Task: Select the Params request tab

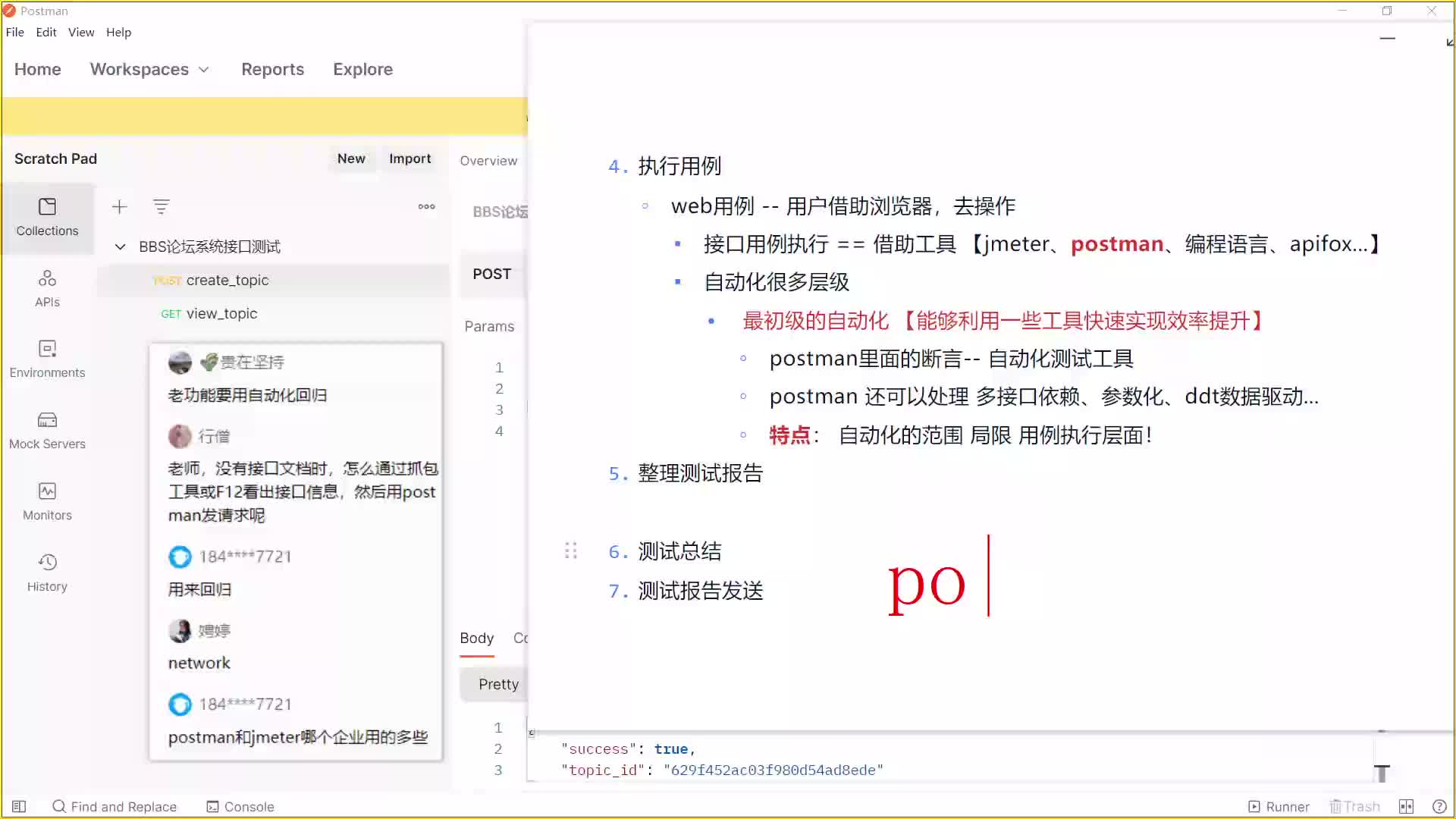Action: [489, 326]
